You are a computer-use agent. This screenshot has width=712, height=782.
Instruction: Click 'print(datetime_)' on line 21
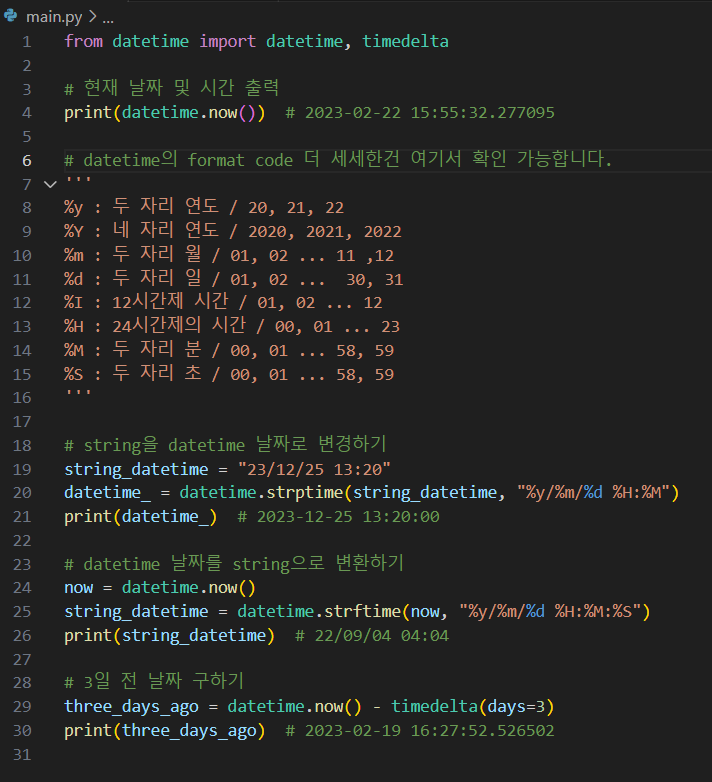point(141,517)
